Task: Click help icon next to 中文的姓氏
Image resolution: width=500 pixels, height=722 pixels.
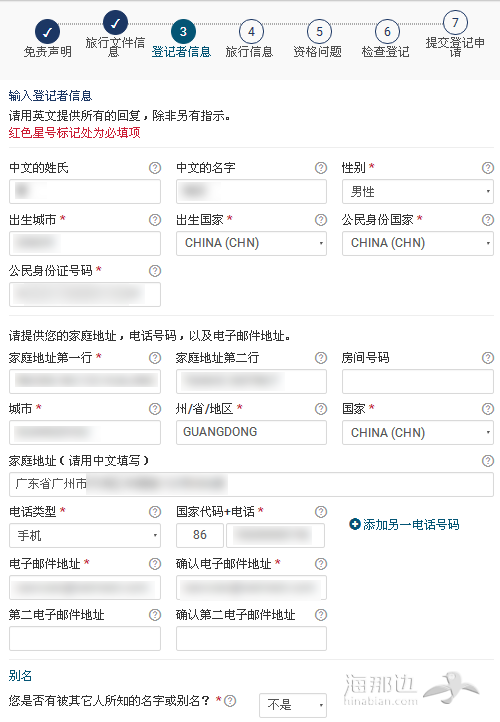Action: point(155,168)
